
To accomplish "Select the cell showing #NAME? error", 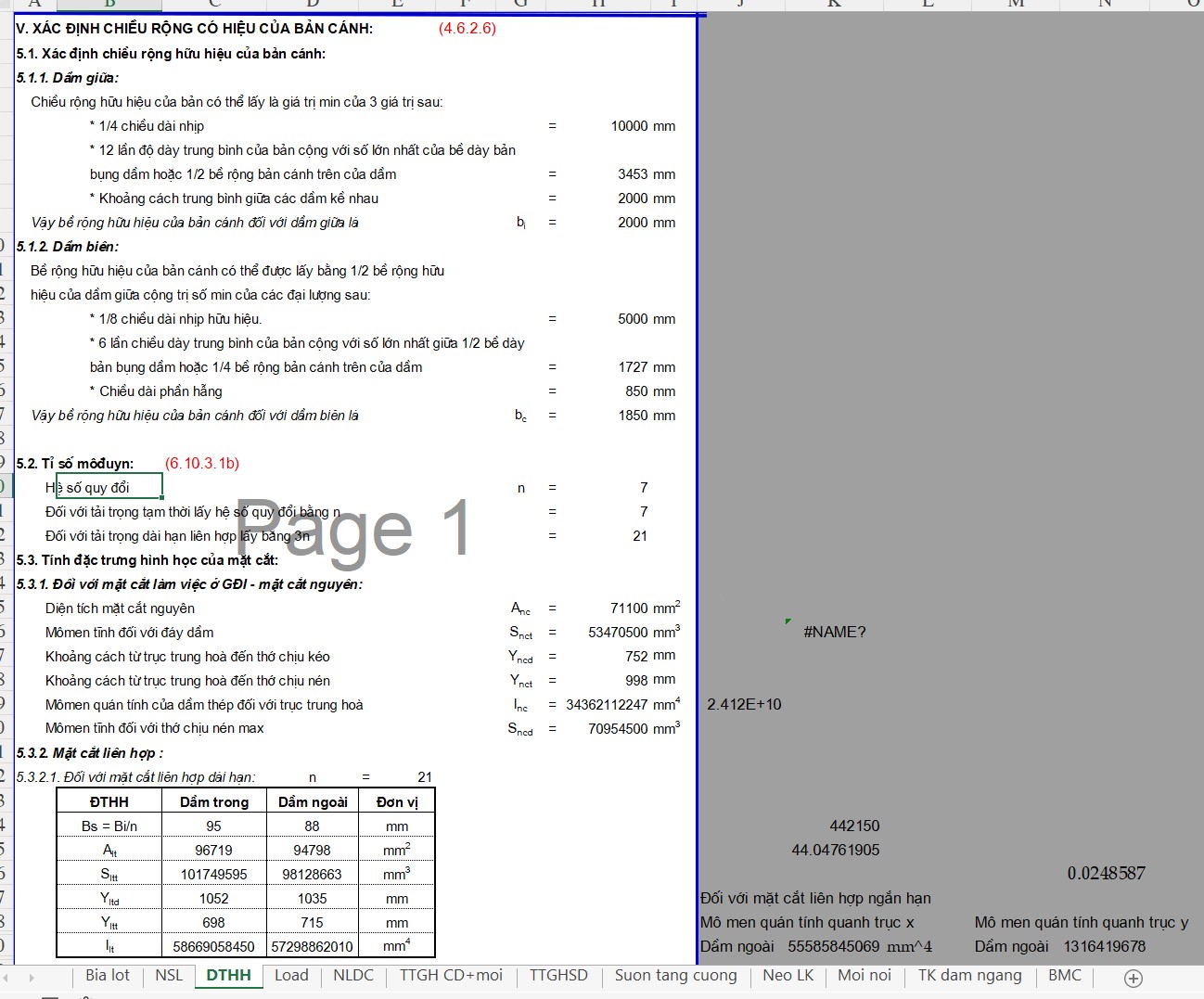I will click(834, 633).
